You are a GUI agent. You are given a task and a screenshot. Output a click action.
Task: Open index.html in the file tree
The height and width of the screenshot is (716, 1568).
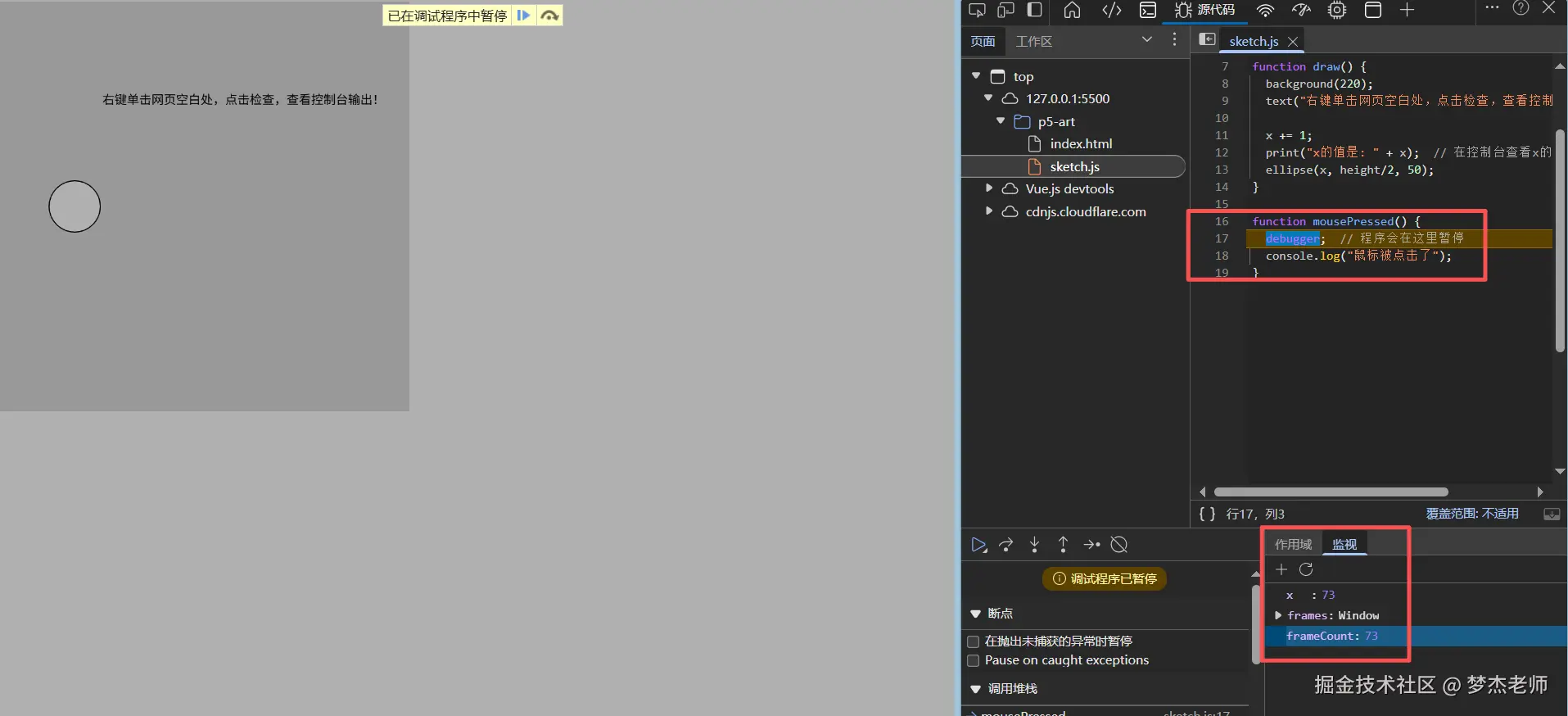pos(1081,143)
